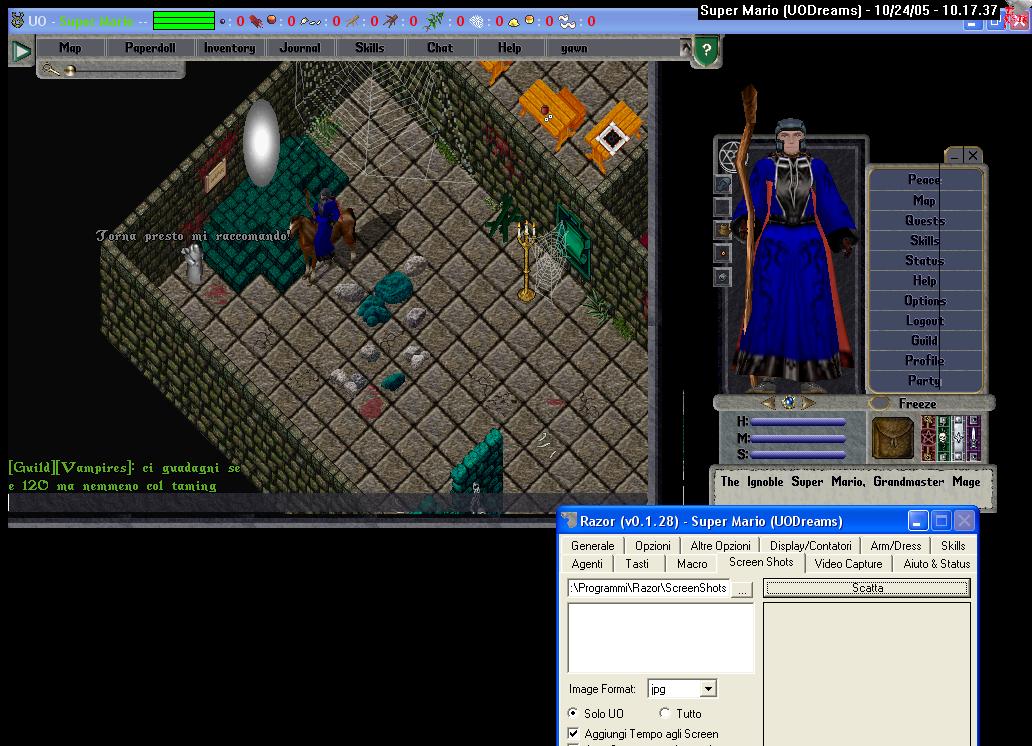Click Map button on the paperdoll panel

tap(925, 200)
